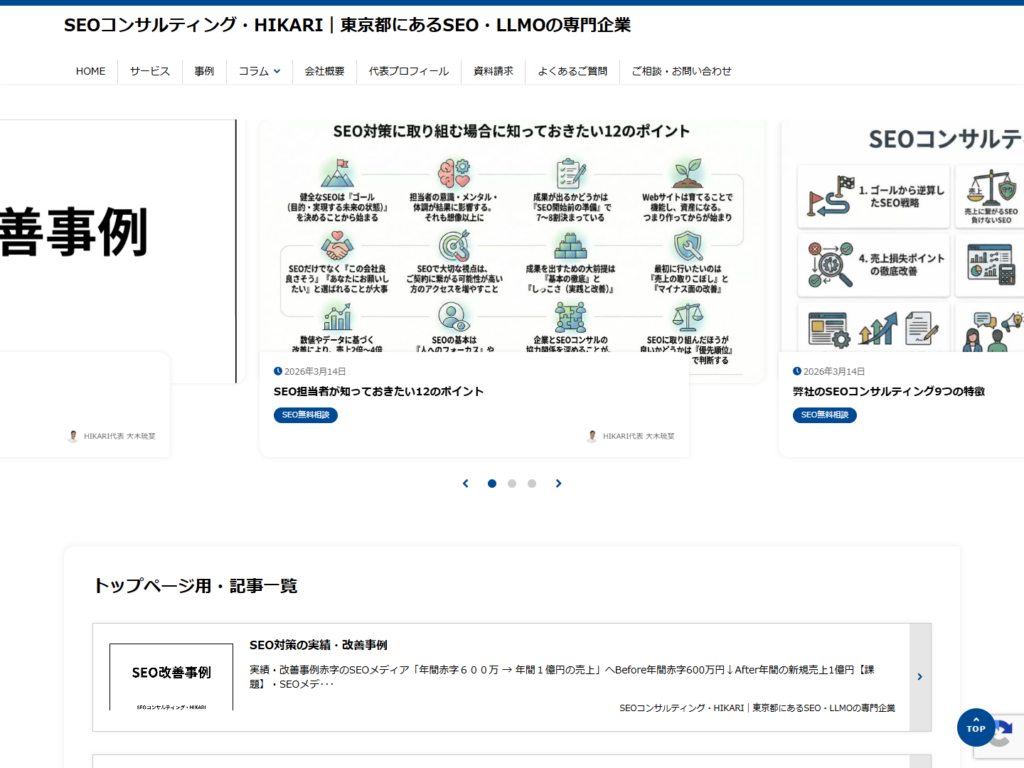Screen dimensions: 1024x768
Task: Select the first carousel pagination dot
Action: [492, 484]
